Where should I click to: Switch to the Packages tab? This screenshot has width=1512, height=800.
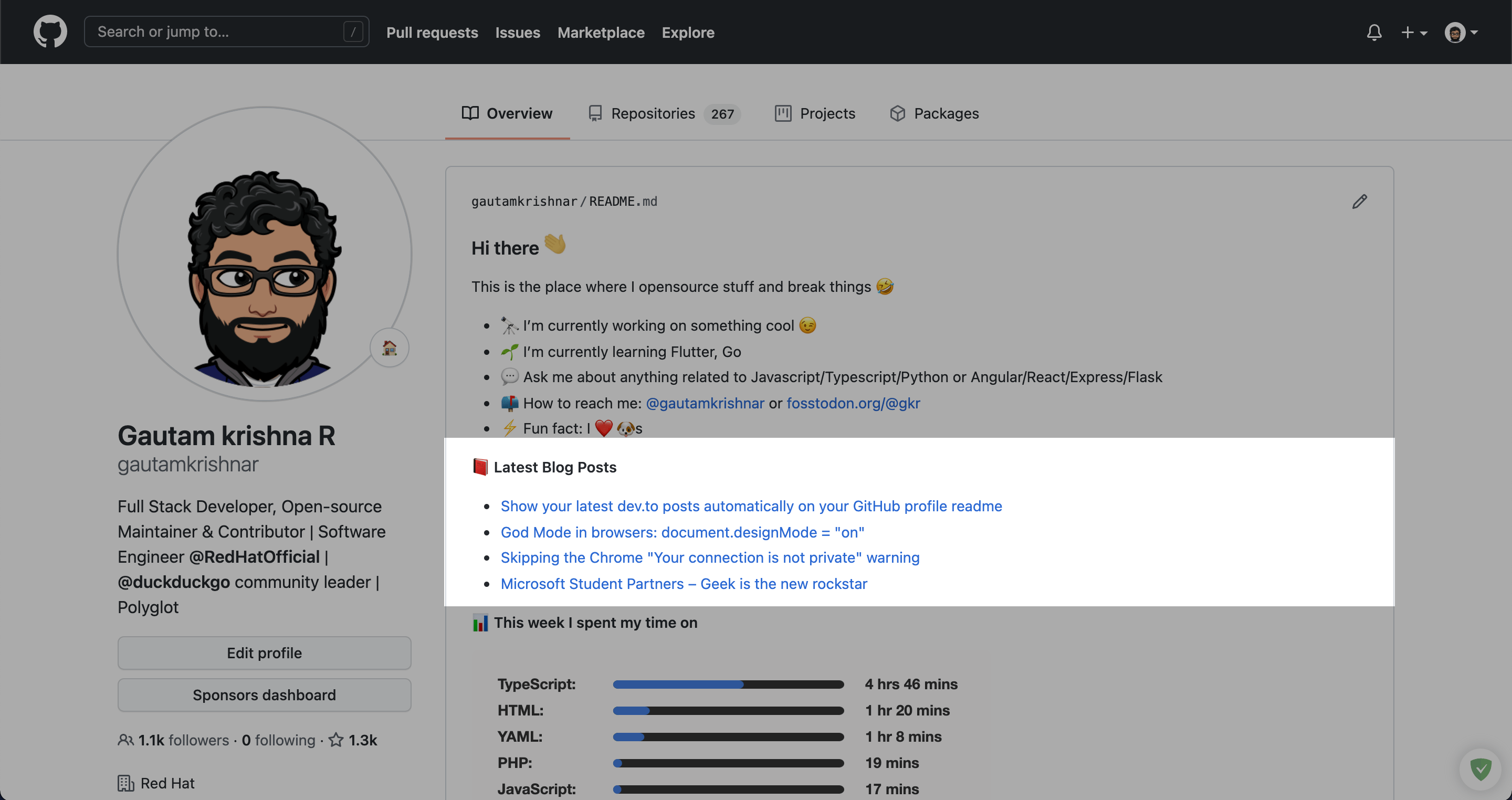934,113
